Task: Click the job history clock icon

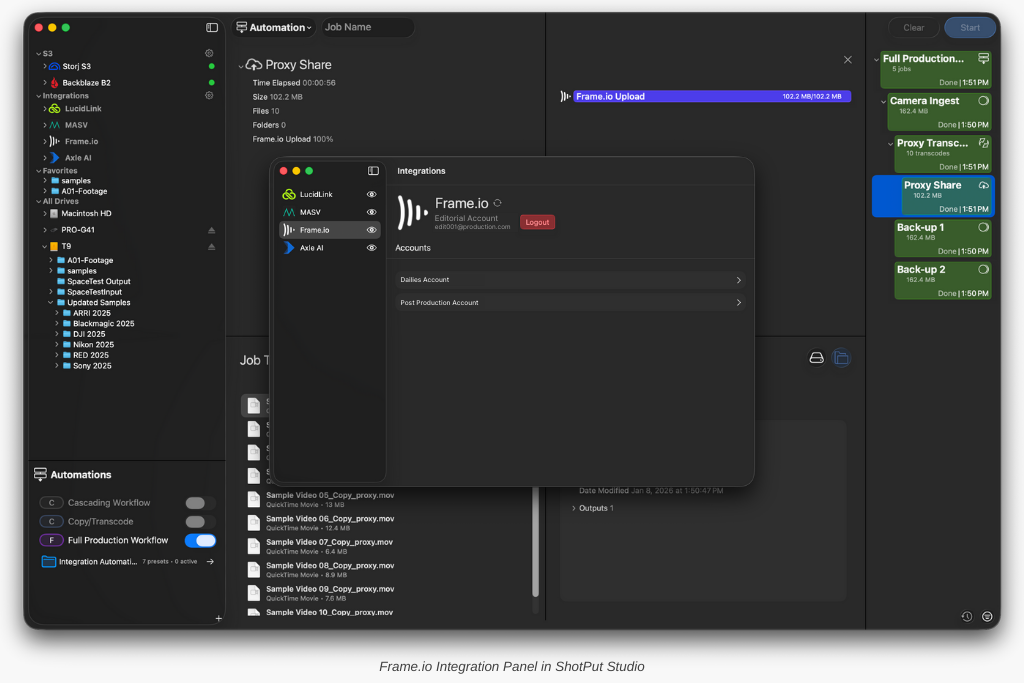Action: pyautogui.click(x=966, y=616)
